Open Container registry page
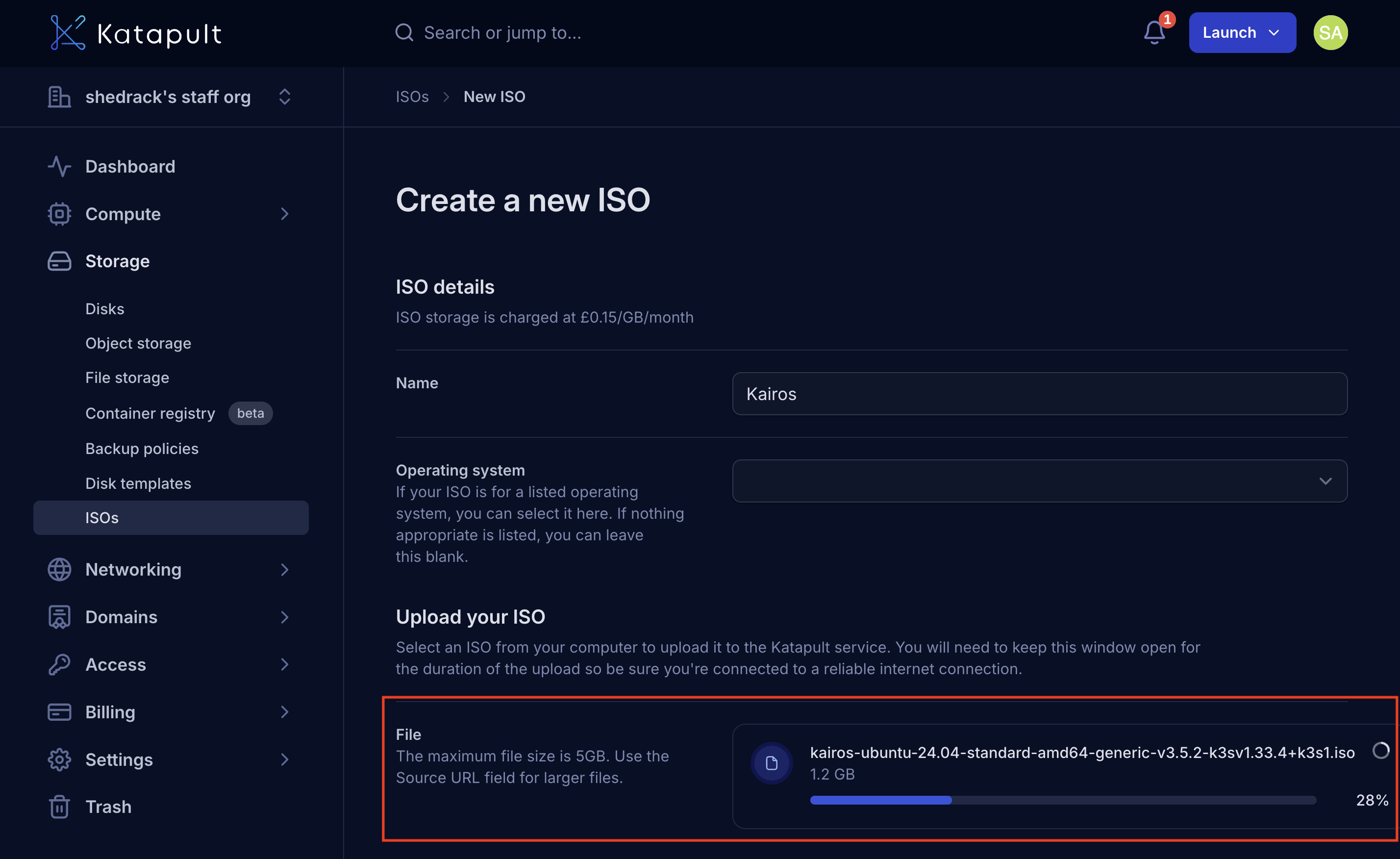1400x859 pixels. tap(150, 413)
